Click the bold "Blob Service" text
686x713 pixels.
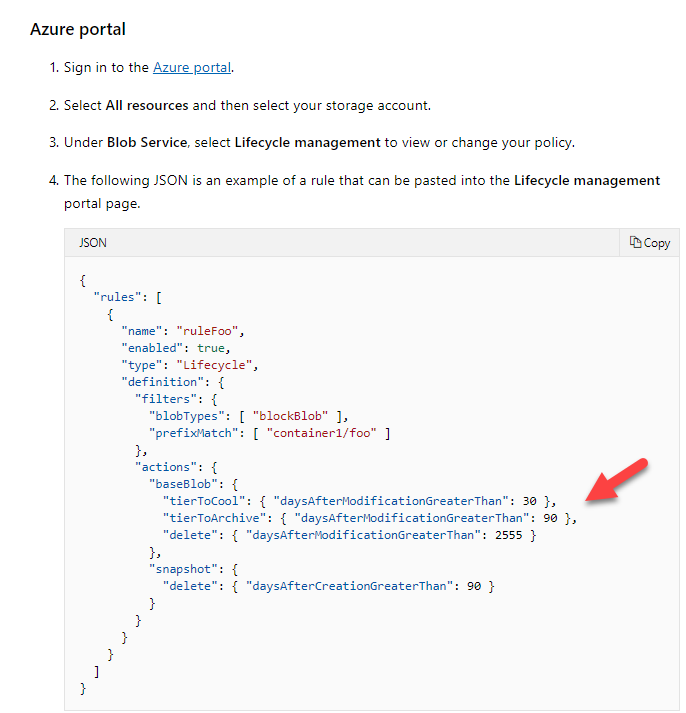(147, 143)
